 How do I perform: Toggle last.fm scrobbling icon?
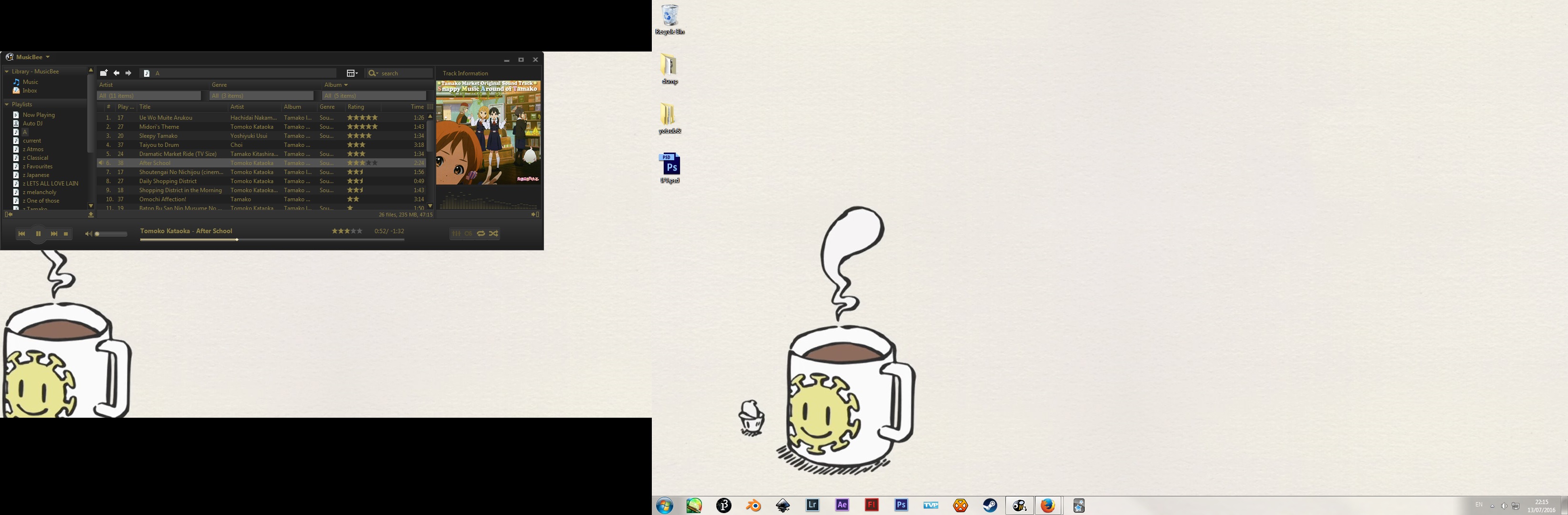click(468, 234)
